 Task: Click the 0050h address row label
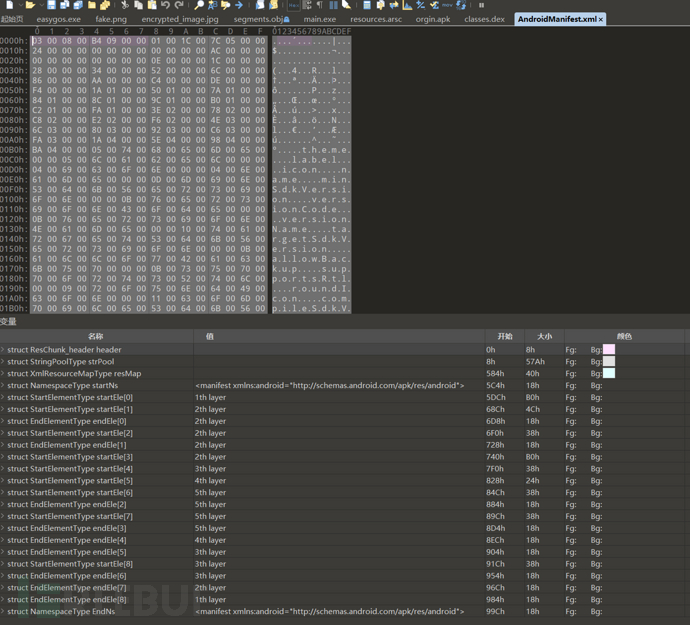[x=14, y=90]
